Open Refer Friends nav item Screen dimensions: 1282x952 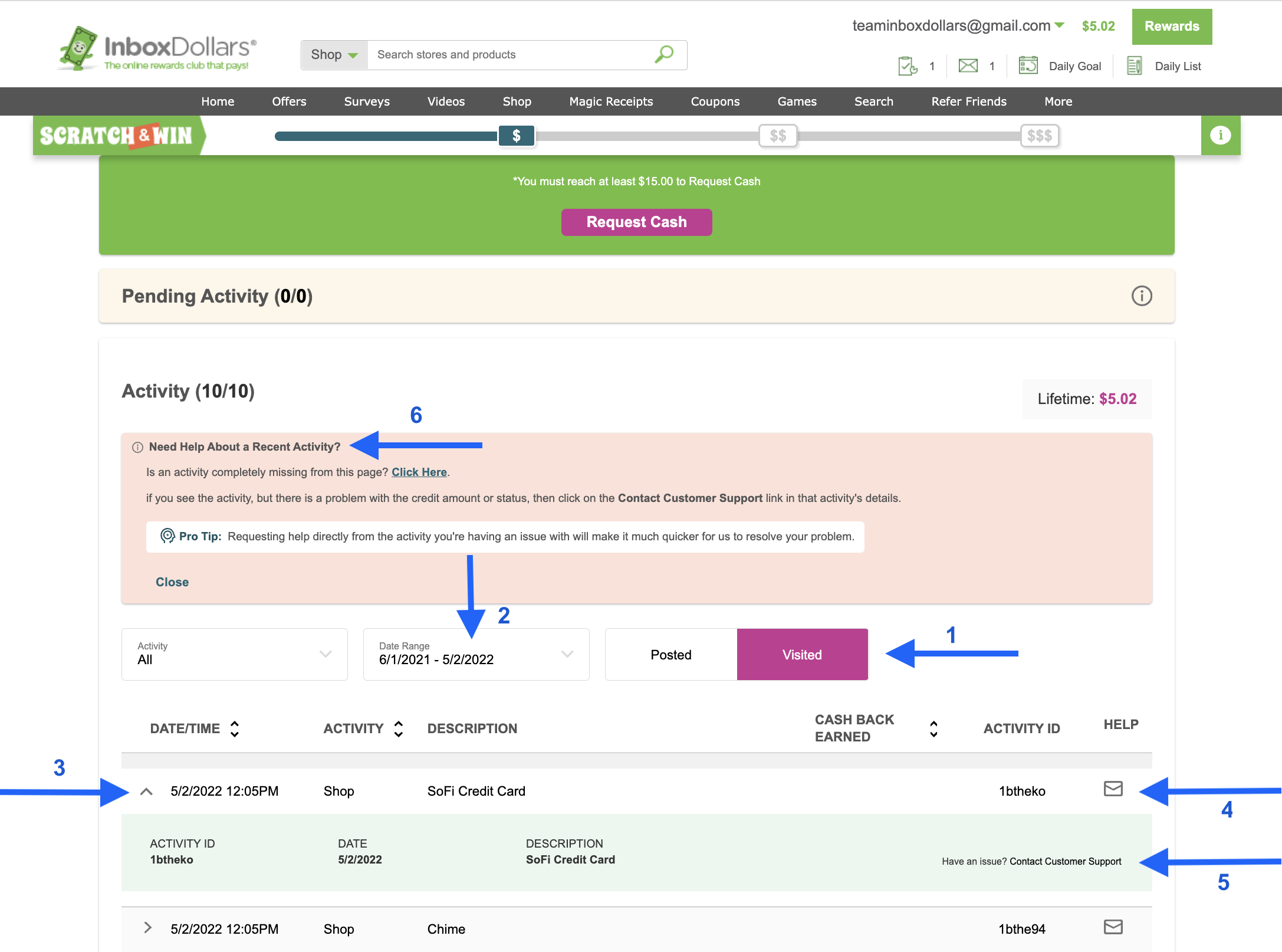pyautogui.click(x=969, y=101)
